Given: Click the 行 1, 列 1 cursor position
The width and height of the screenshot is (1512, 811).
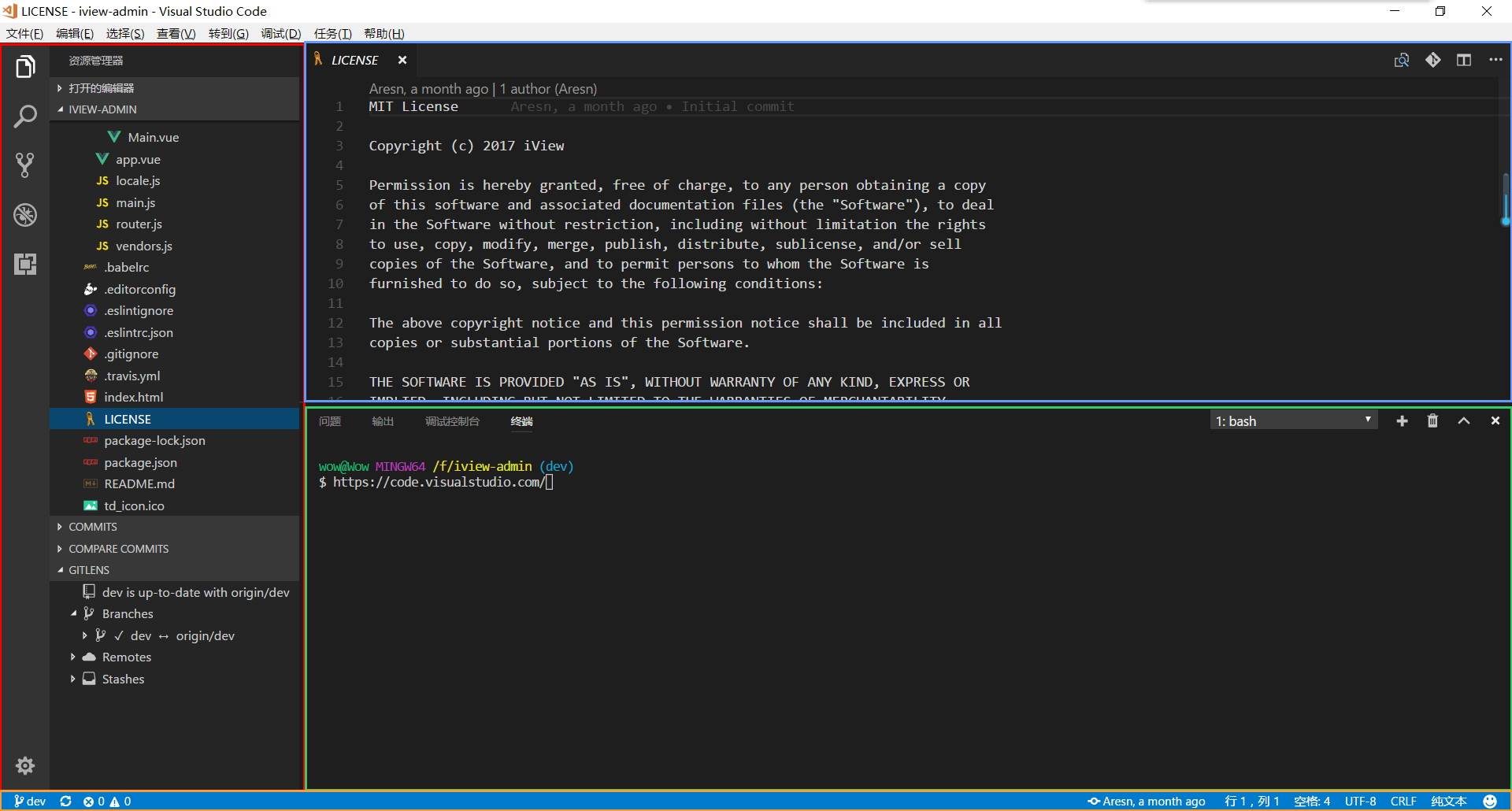Looking at the screenshot, I should pos(1252,801).
